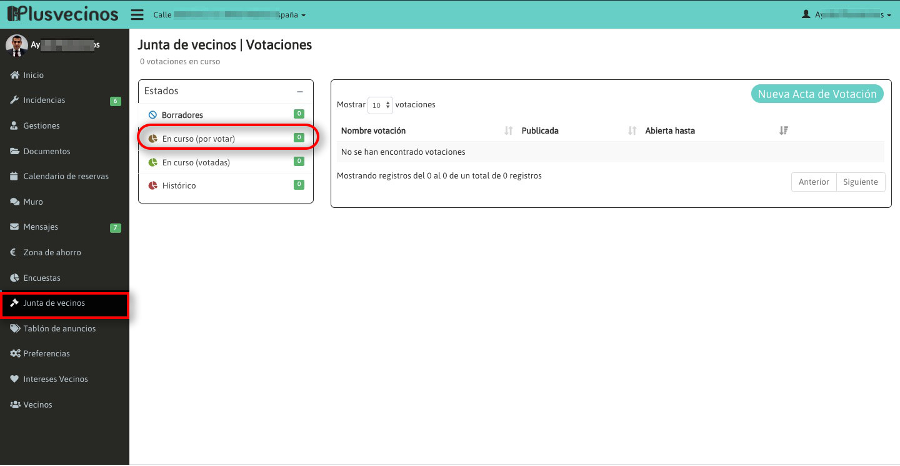Click the Calendario de reservas calendar icon
This screenshot has height=466, width=900.
pyautogui.click(x=15, y=176)
